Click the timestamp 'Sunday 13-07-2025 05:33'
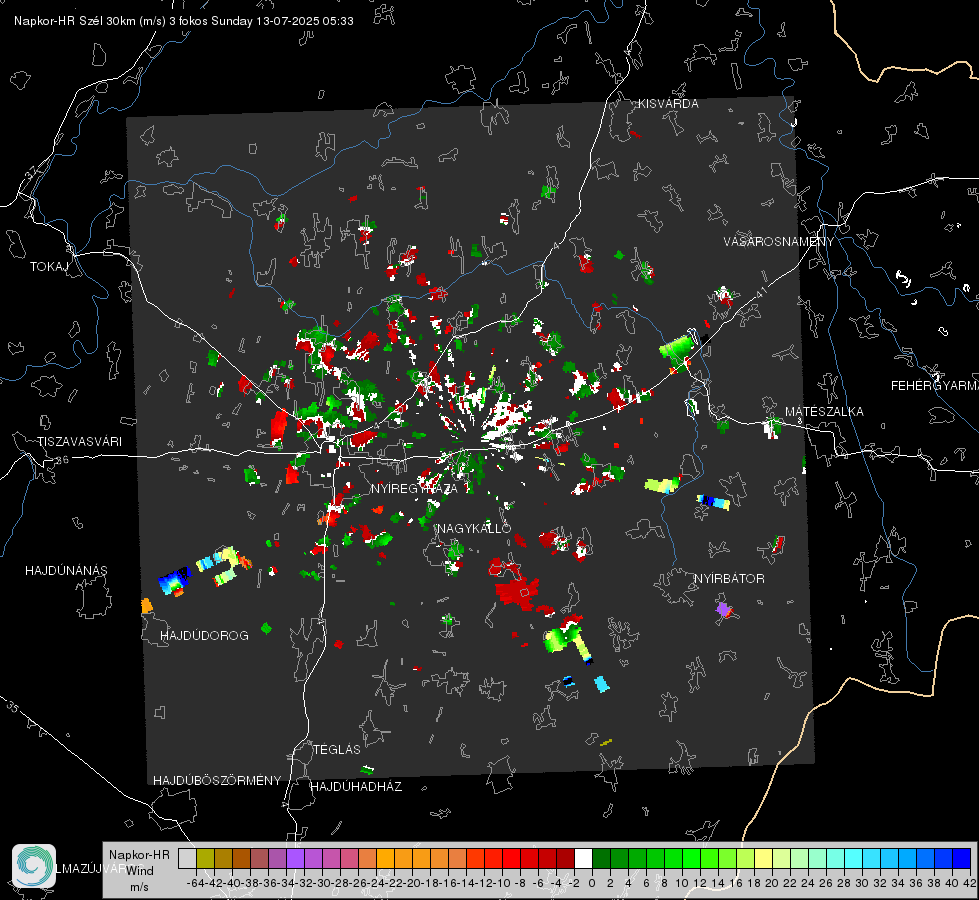 tap(282, 21)
